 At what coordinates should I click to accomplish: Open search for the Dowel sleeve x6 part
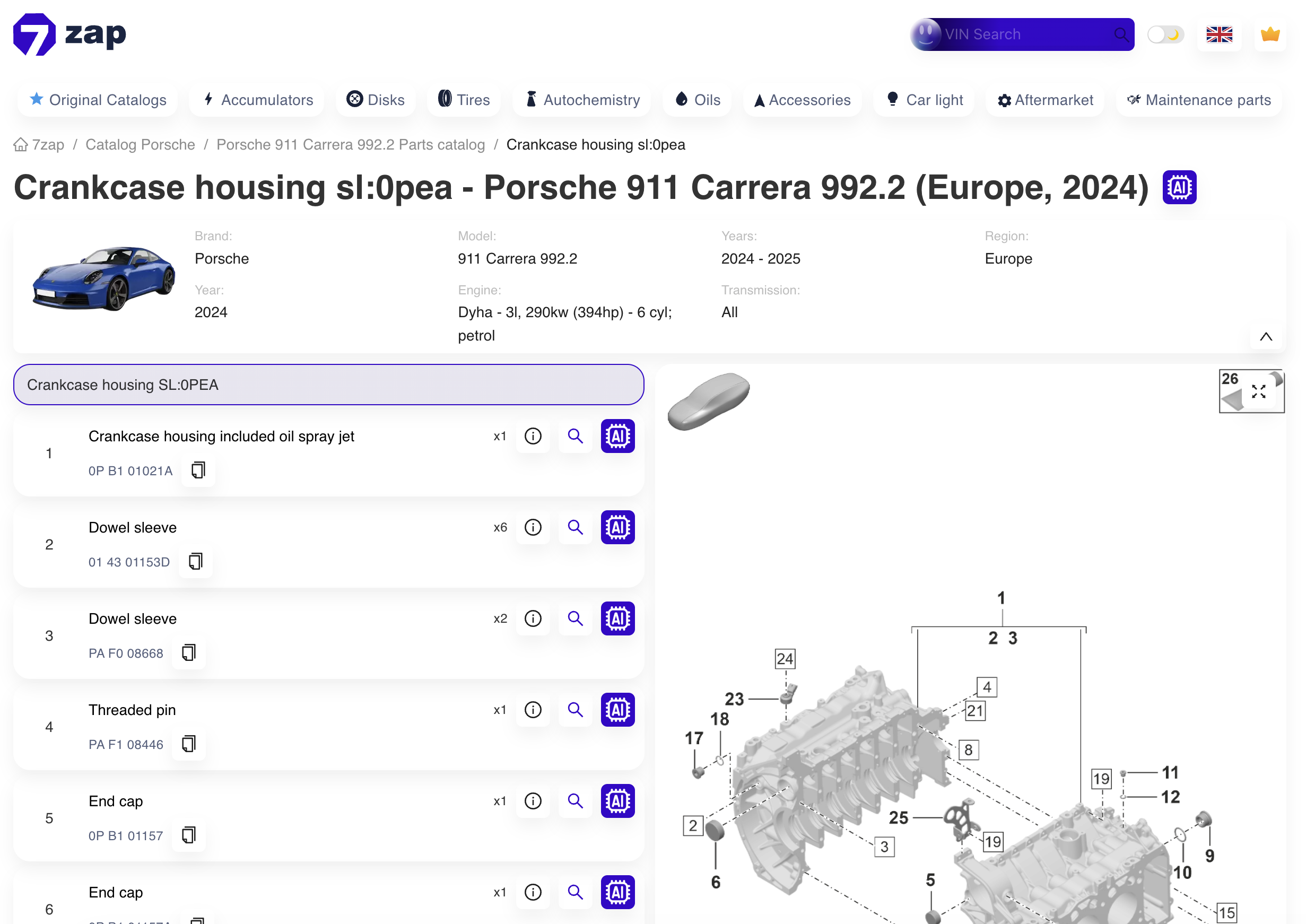574,527
